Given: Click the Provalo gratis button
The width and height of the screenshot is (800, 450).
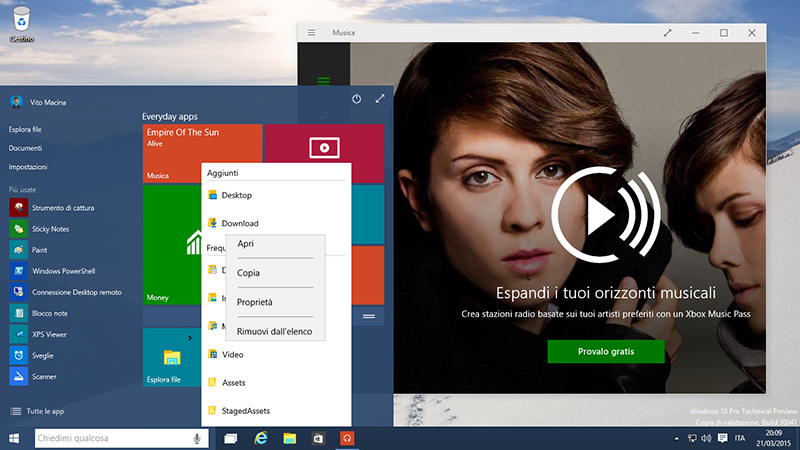Looking at the screenshot, I should [x=606, y=352].
